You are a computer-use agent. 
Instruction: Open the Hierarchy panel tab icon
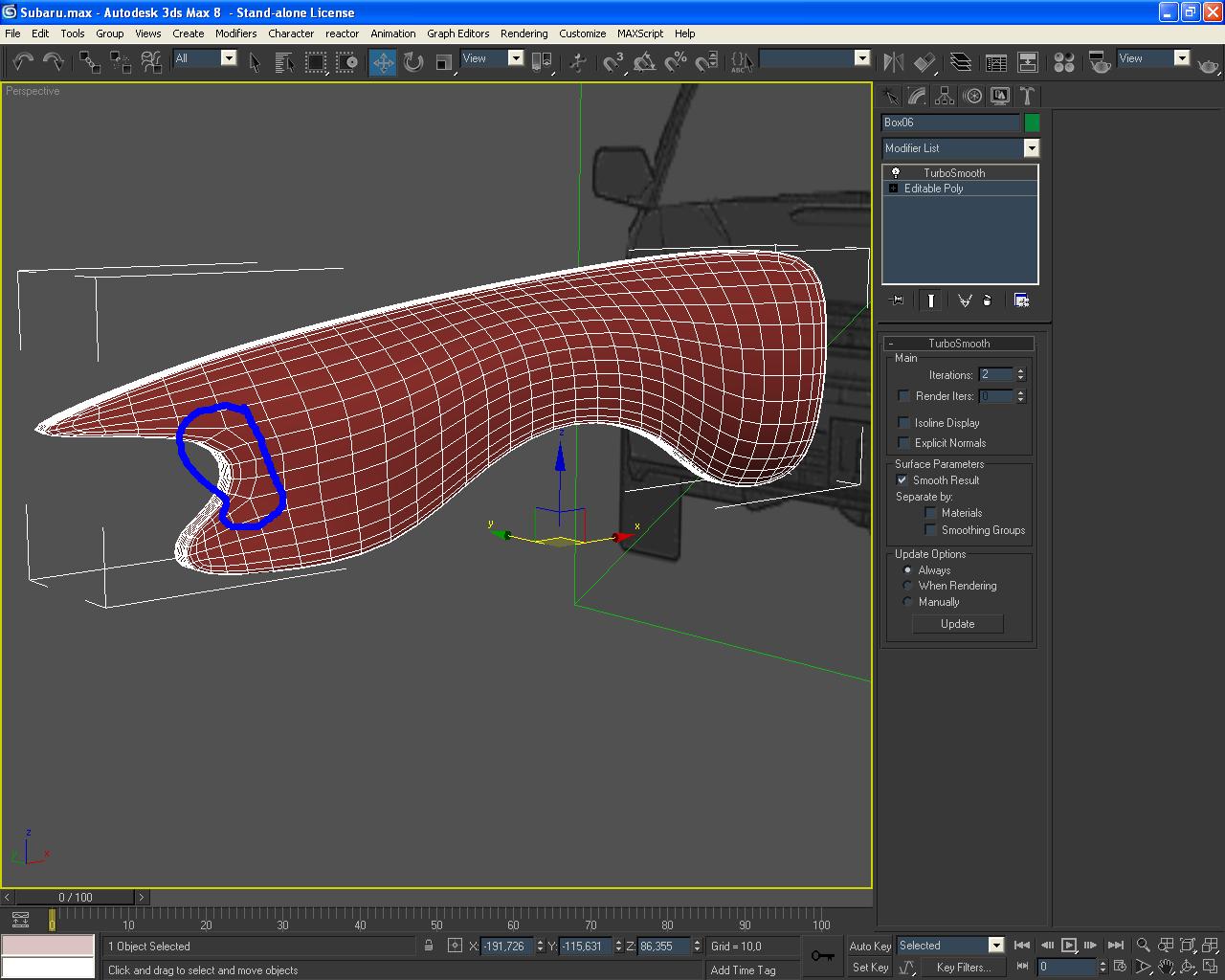(x=945, y=96)
